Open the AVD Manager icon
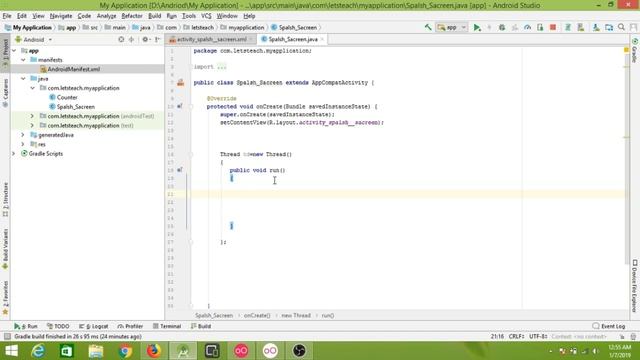 point(580,27)
